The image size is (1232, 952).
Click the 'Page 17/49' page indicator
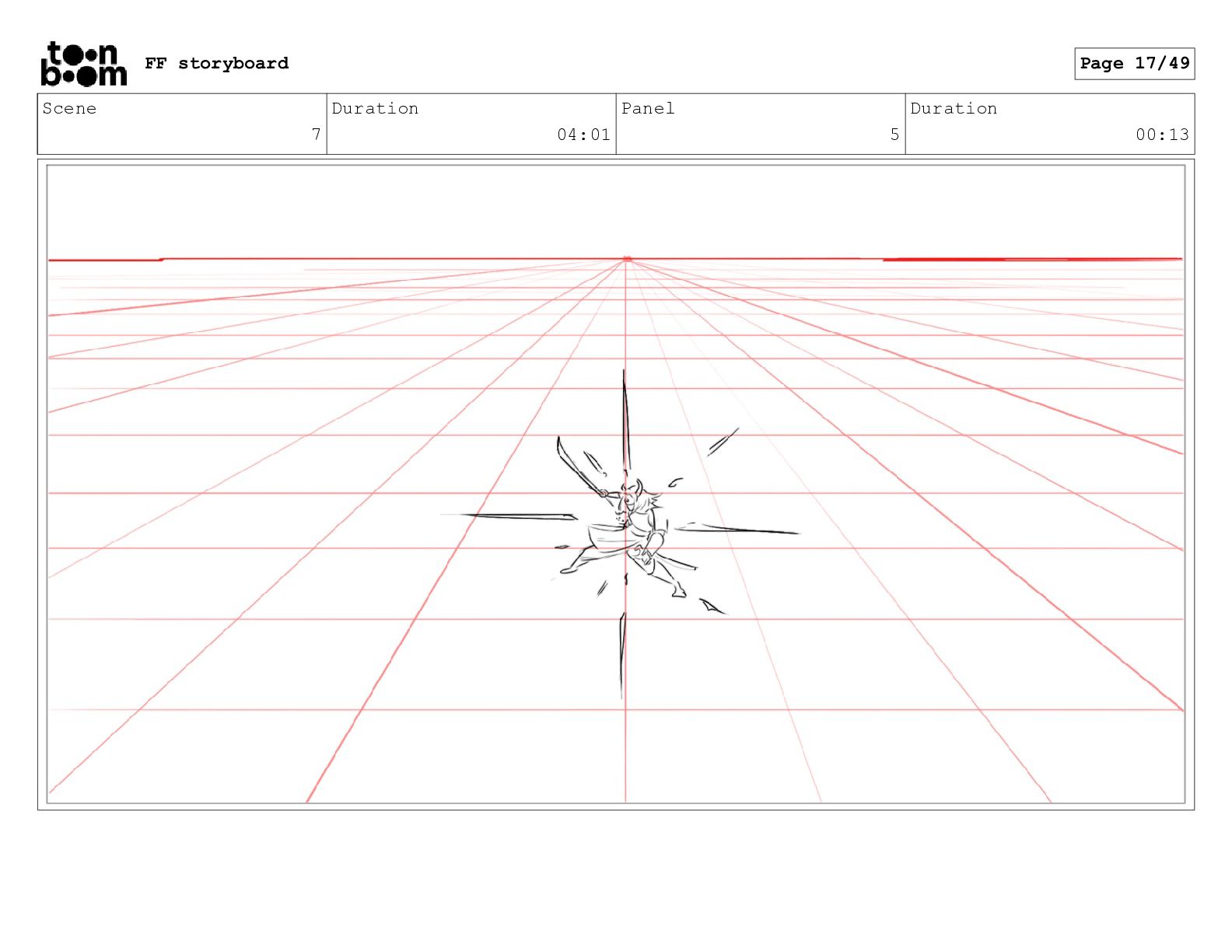pos(1134,63)
